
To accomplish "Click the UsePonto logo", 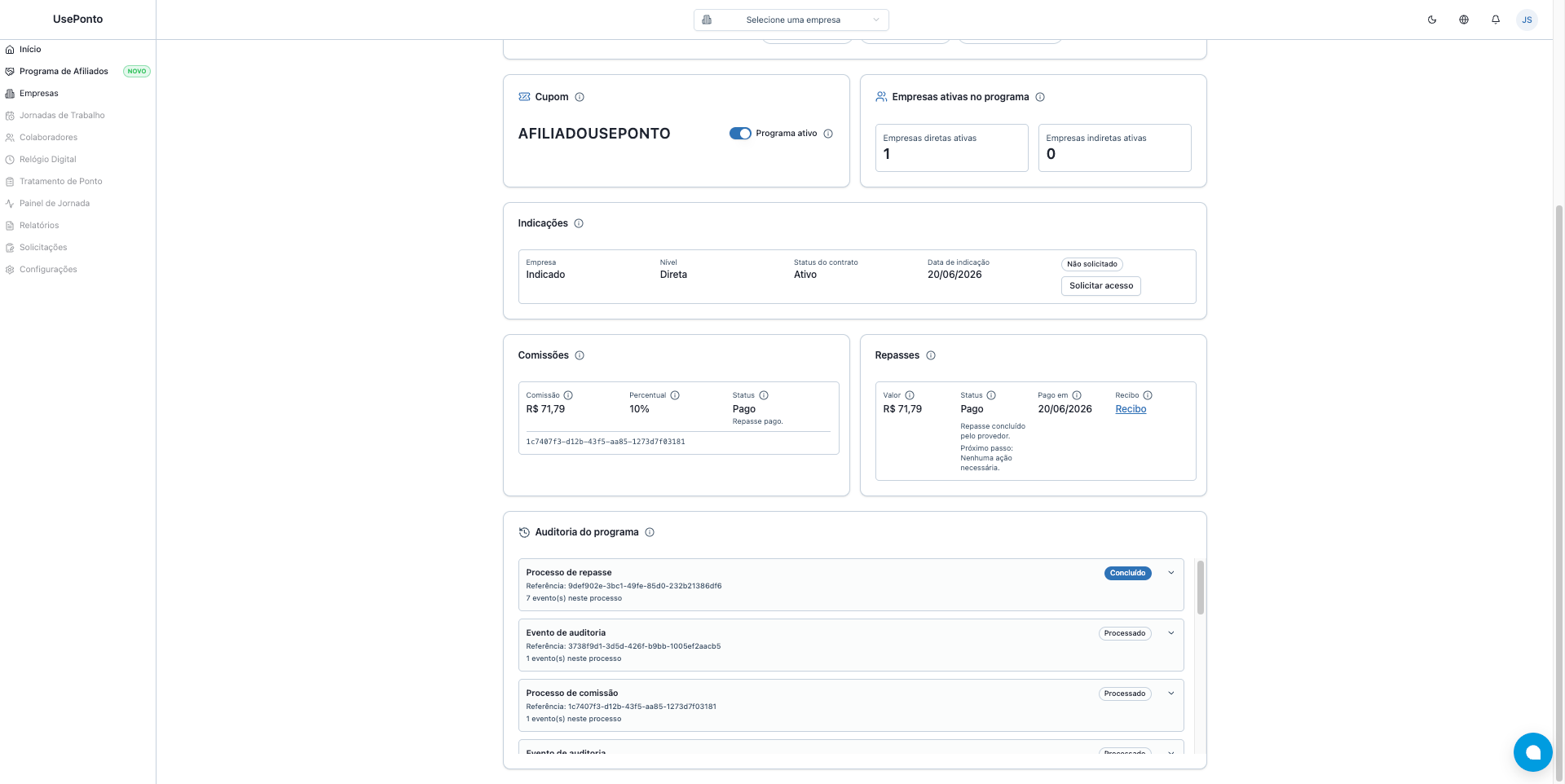I will [77, 20].
